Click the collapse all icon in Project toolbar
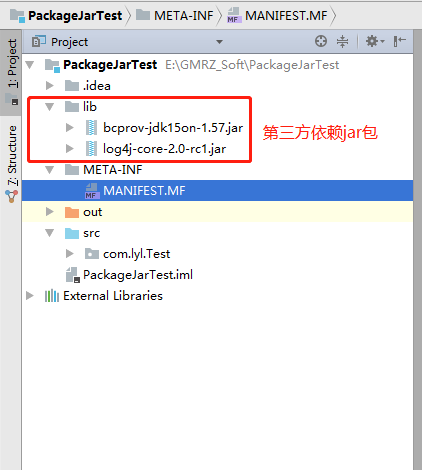 click(x=342, y=41)
